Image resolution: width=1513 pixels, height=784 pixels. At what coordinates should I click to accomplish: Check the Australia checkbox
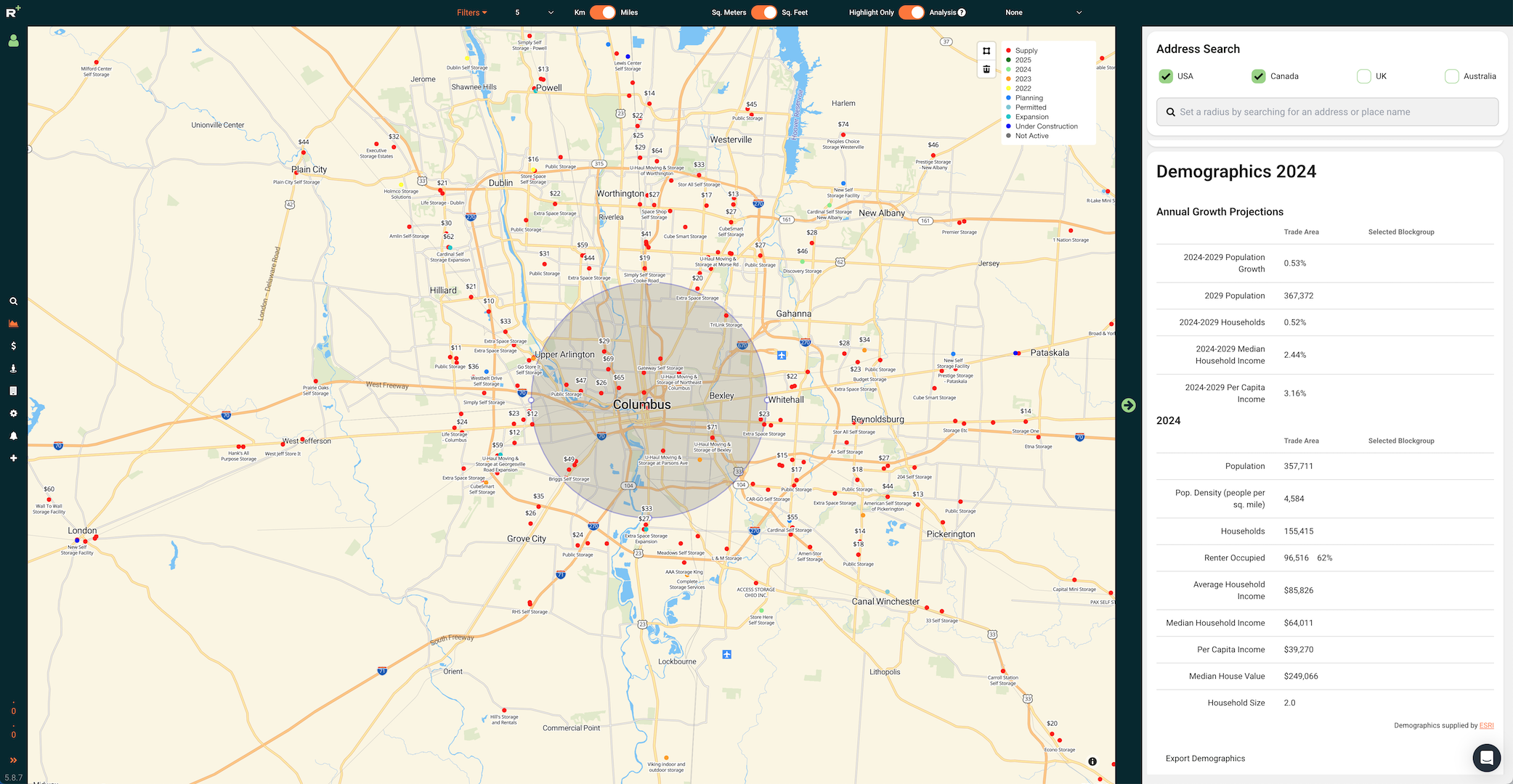(1451, 76)
